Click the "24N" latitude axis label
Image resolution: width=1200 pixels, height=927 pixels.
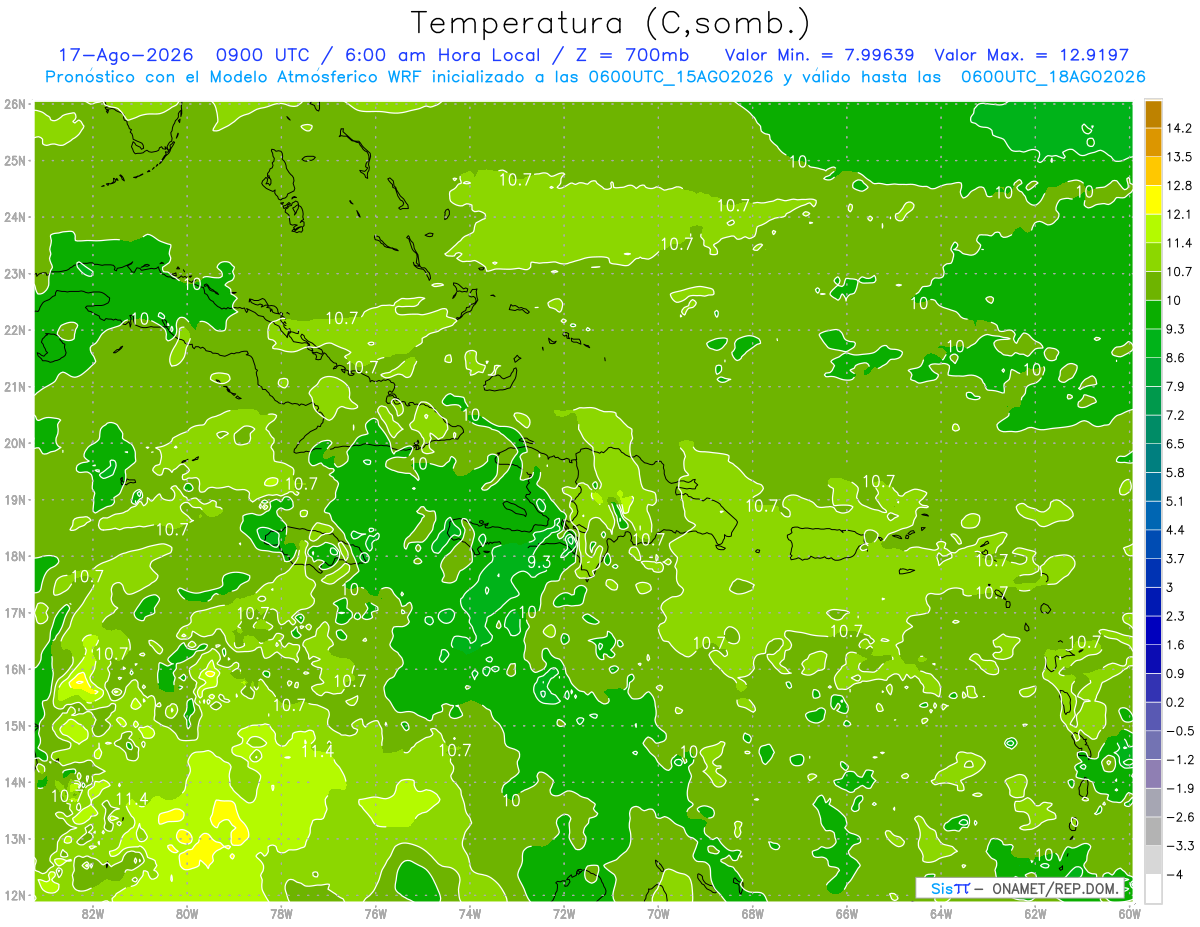coord(15,217)
